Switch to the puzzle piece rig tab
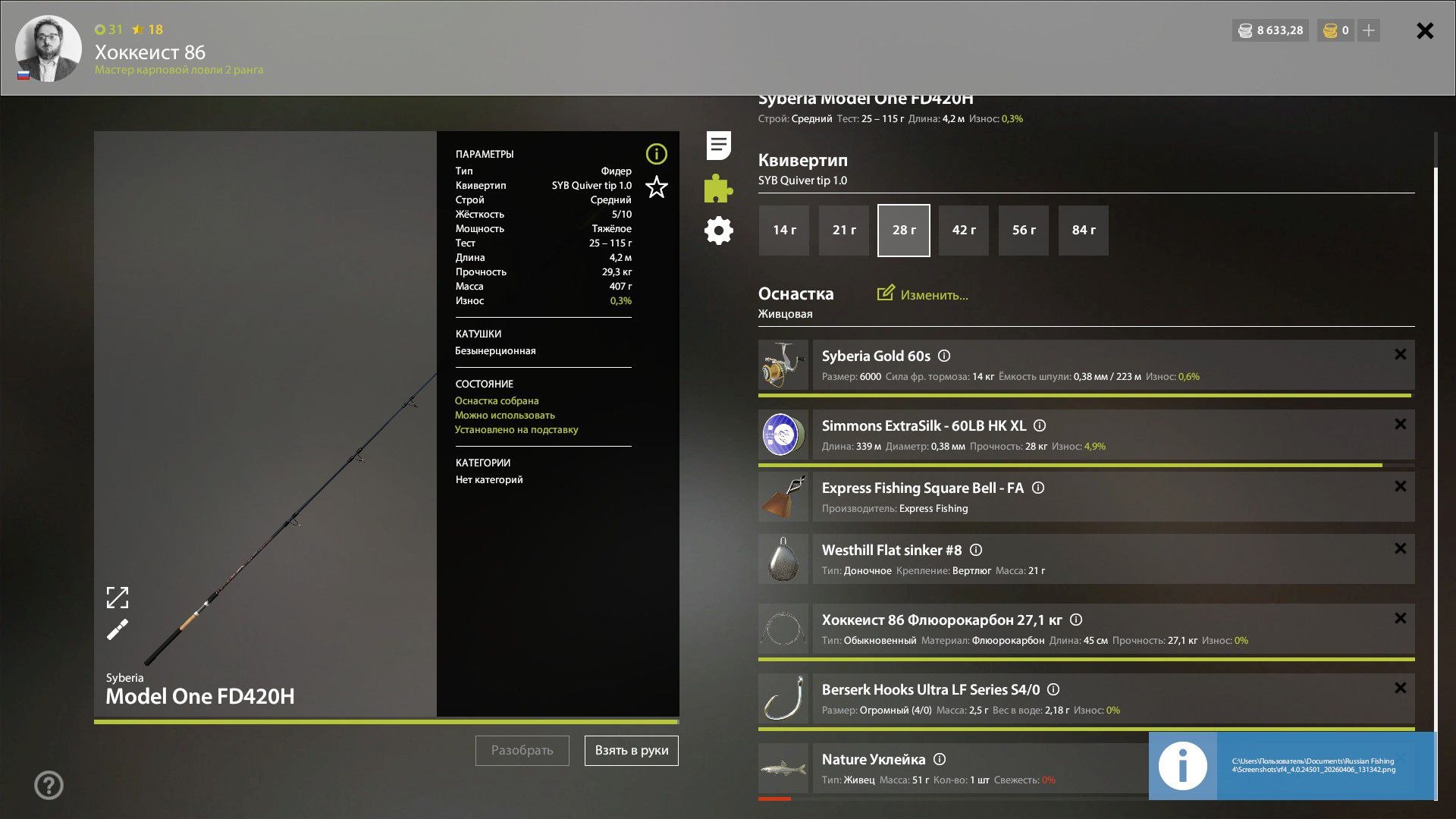Viewport: 1456px width, 819px height. [718, 188]
